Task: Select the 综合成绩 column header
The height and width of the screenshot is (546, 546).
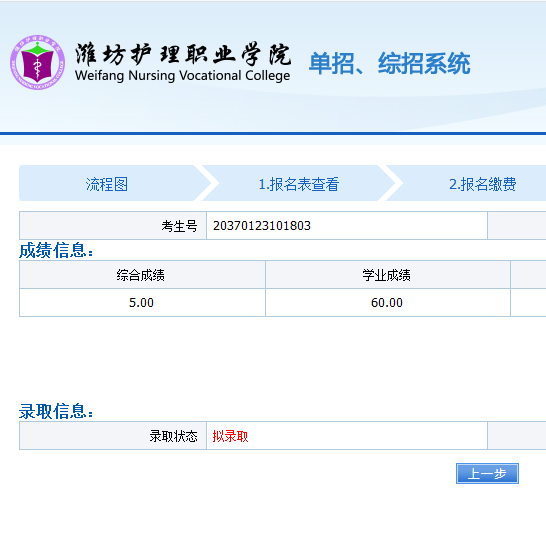Action: click(x=142, y=275)
